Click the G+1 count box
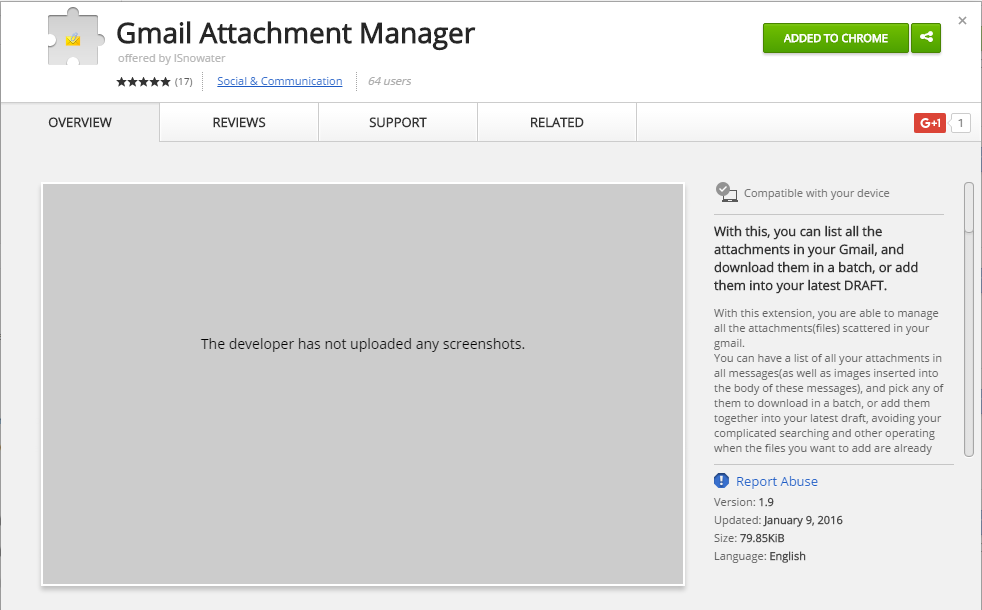 [960, 123]
